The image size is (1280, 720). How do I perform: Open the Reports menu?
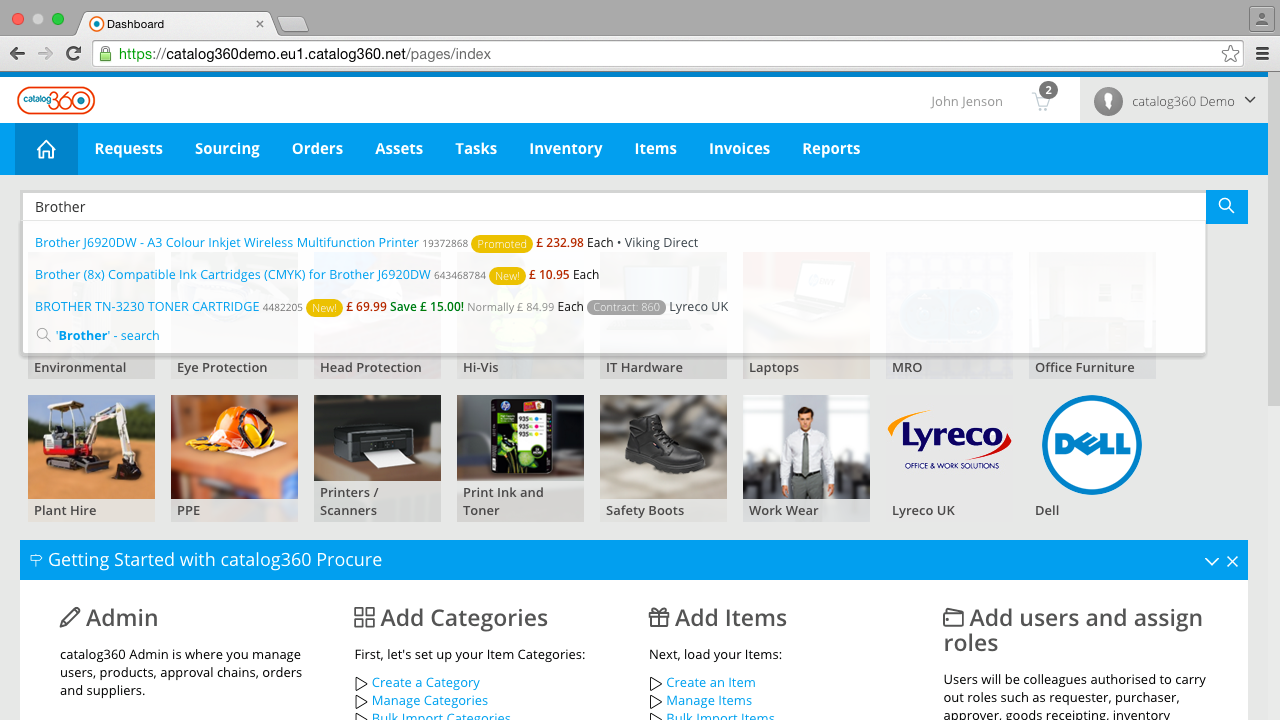(x=831, y=149)
